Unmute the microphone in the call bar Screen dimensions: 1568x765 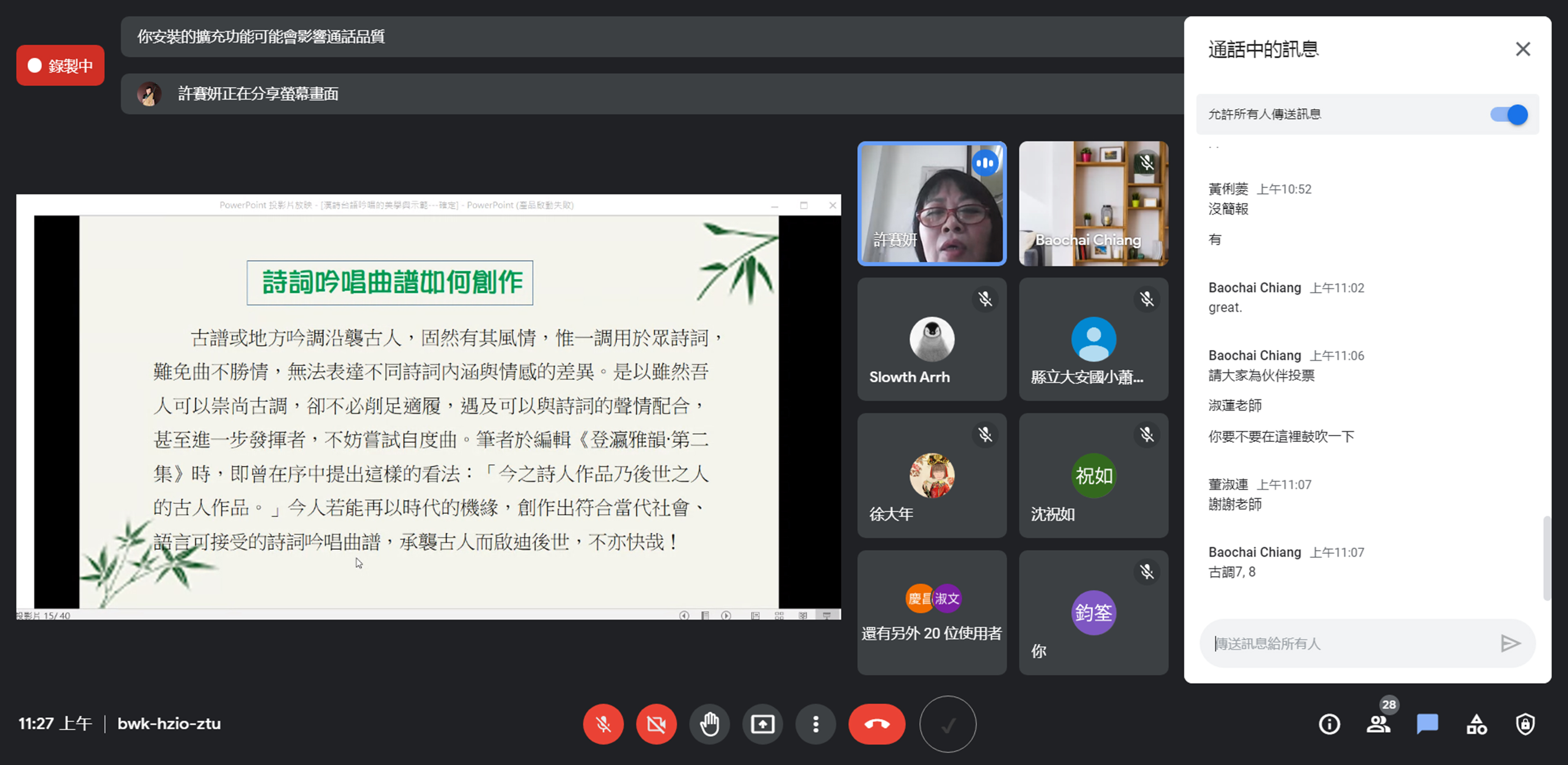point(603,724)
